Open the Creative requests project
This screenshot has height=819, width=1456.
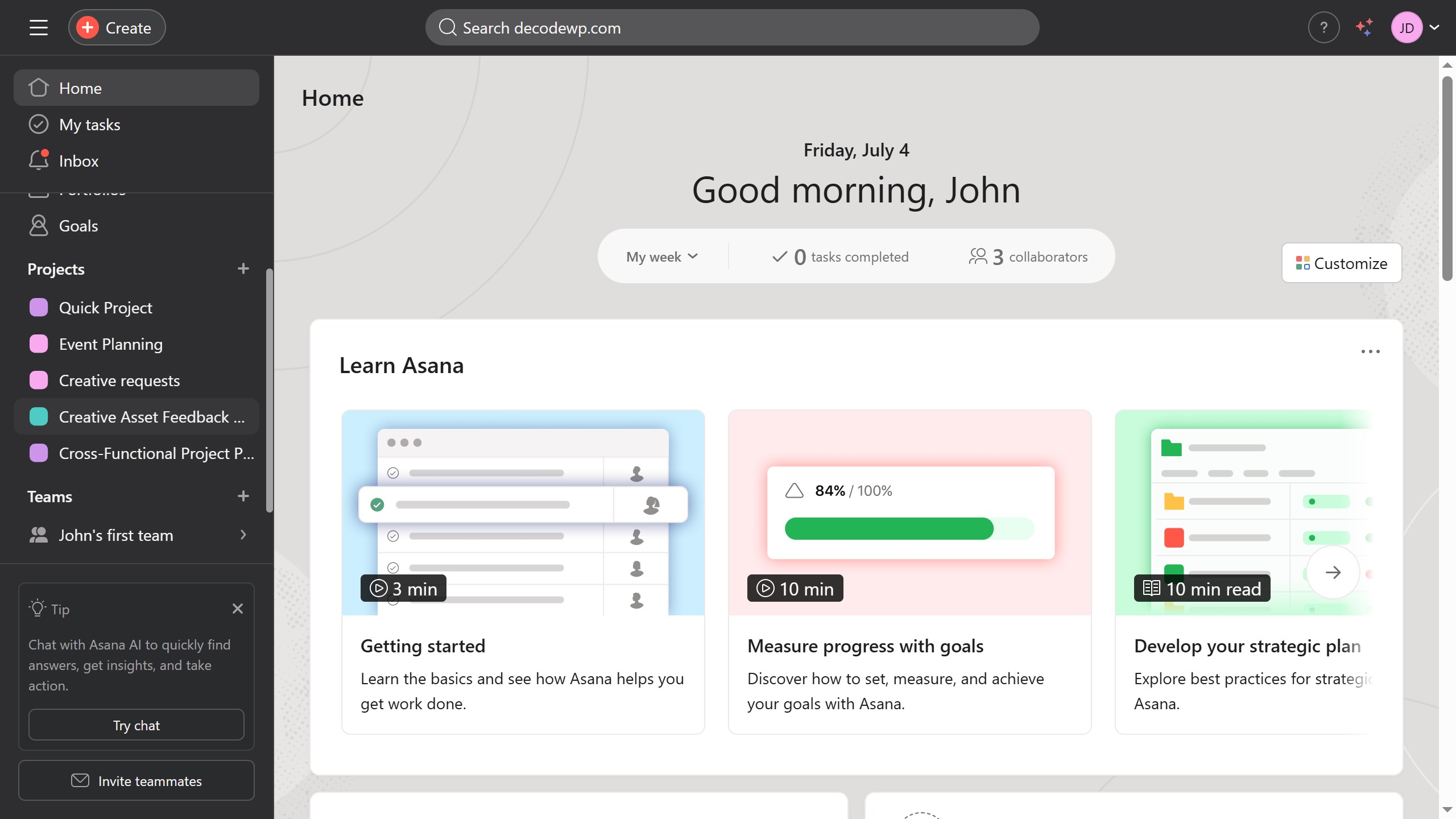119,380
